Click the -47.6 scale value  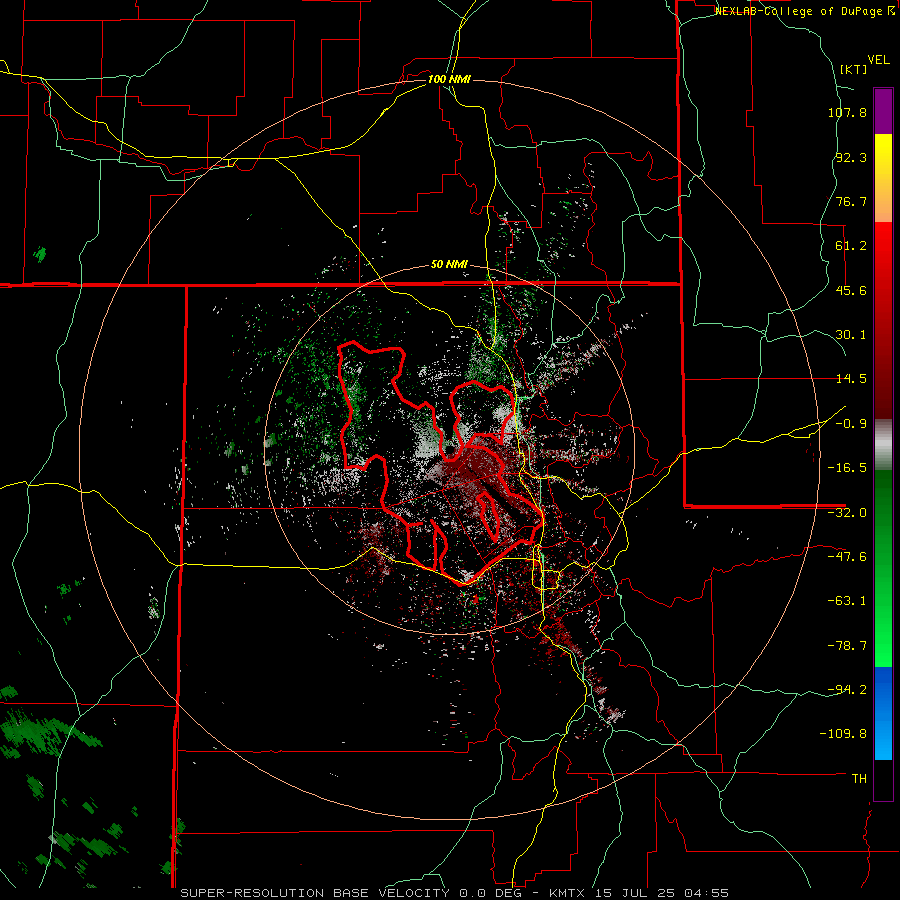[847, 557]
